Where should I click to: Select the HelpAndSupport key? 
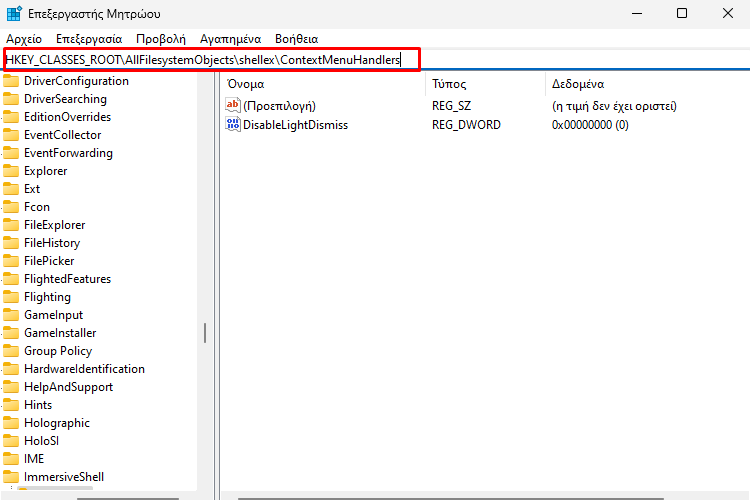[x=68, y=387]
